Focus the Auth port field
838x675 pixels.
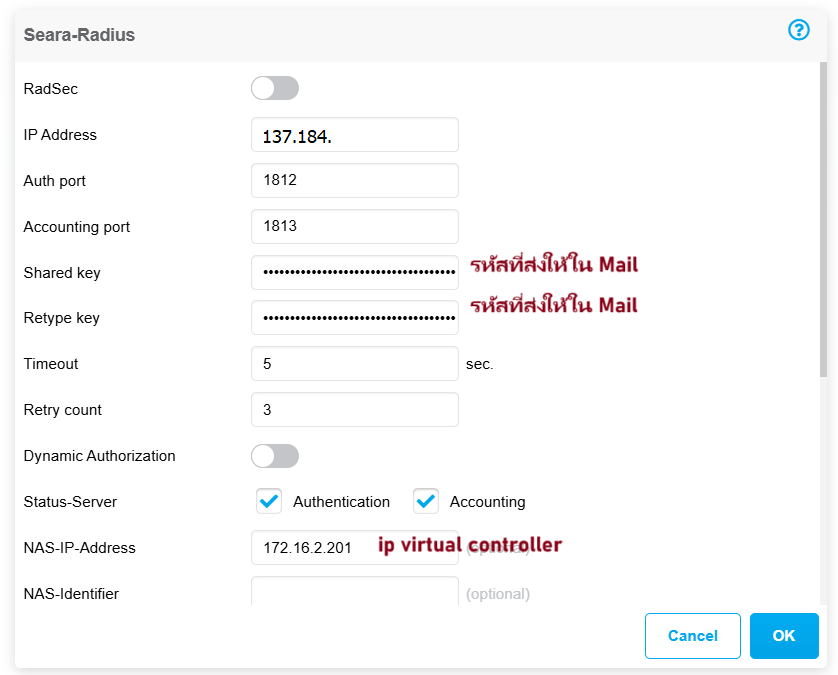coord(355,181)
